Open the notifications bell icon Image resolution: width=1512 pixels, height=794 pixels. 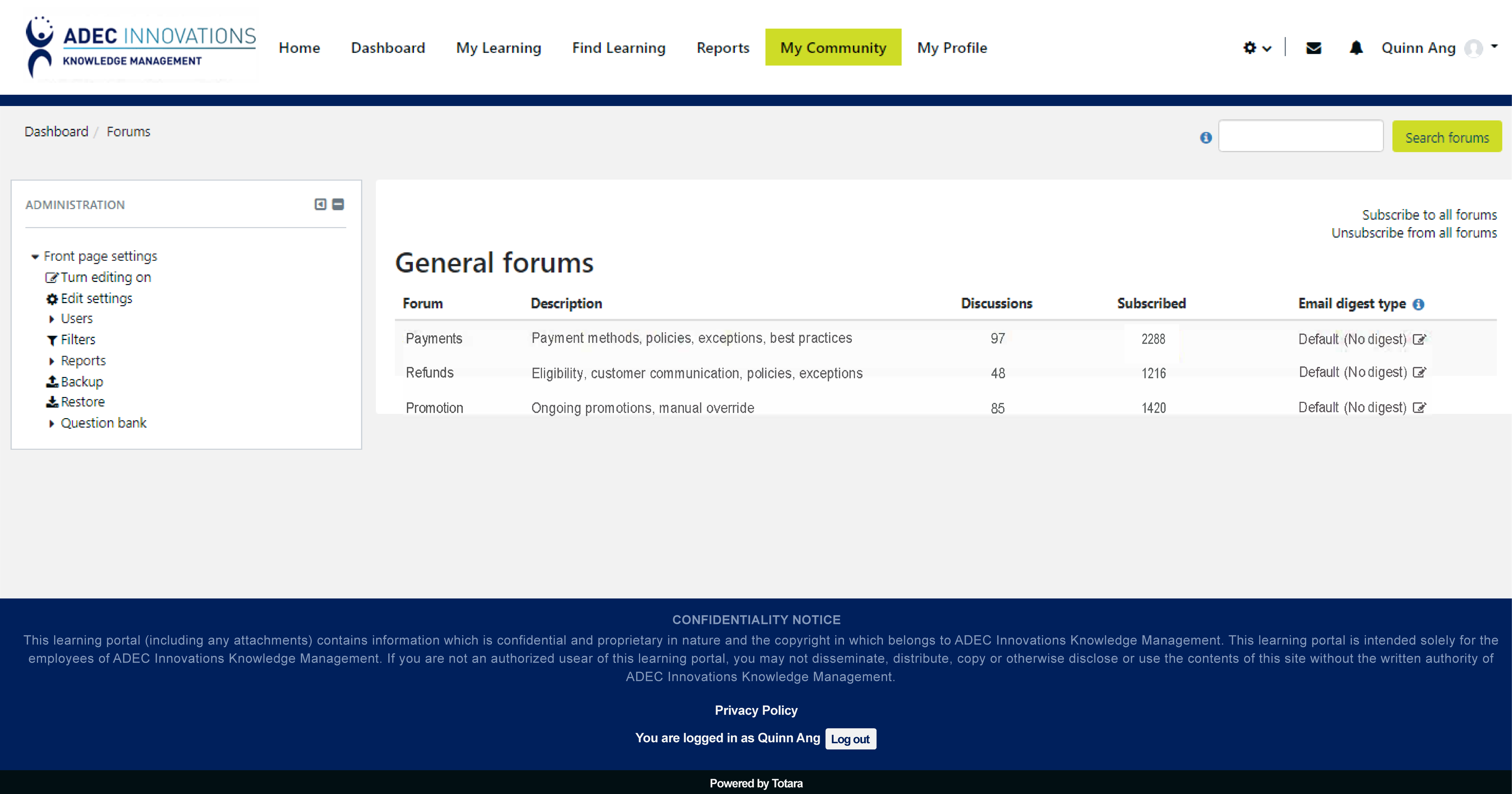click(x=1356, y=48)
